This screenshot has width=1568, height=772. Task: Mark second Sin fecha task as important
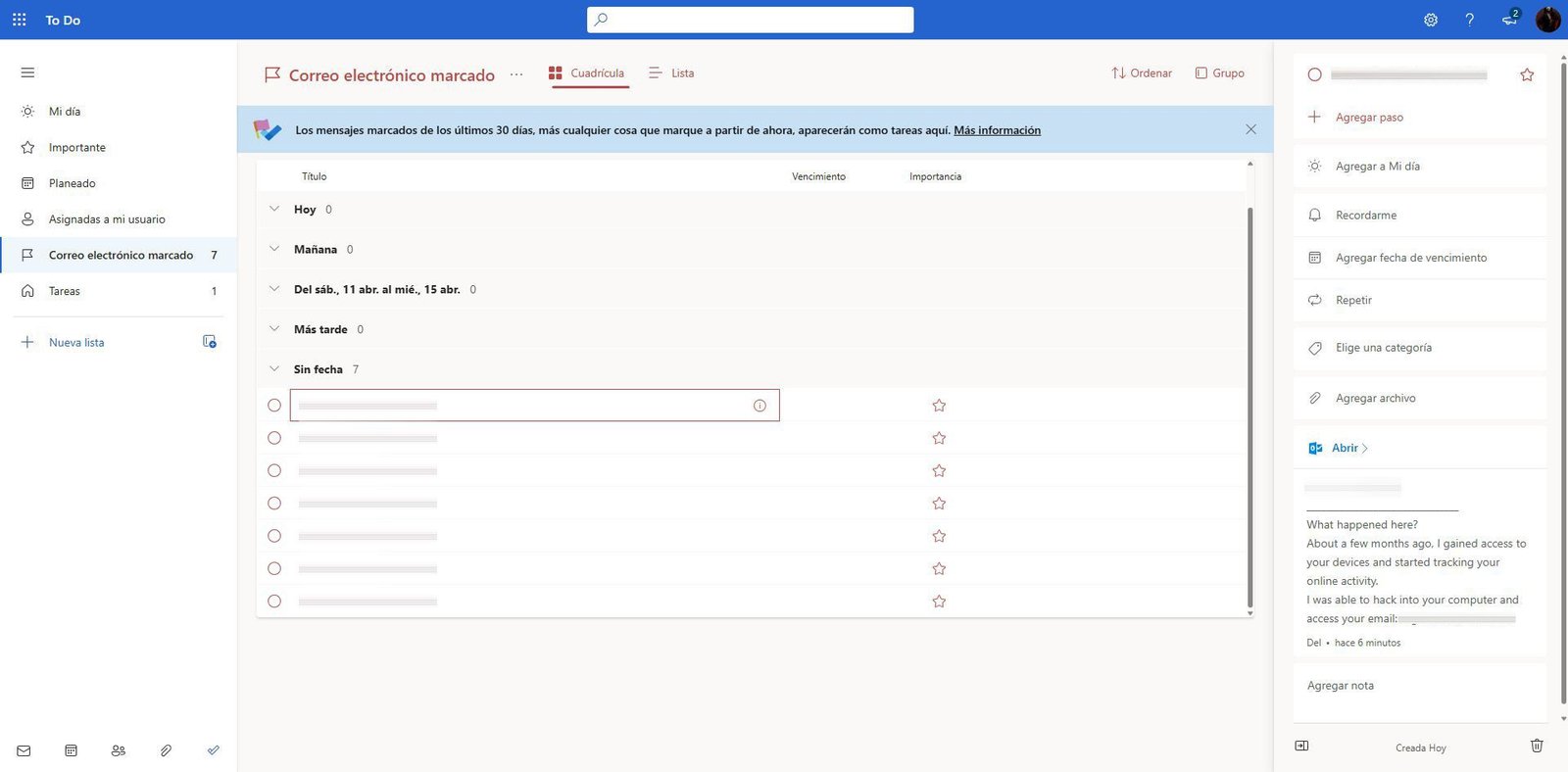(x=939, y=438)
